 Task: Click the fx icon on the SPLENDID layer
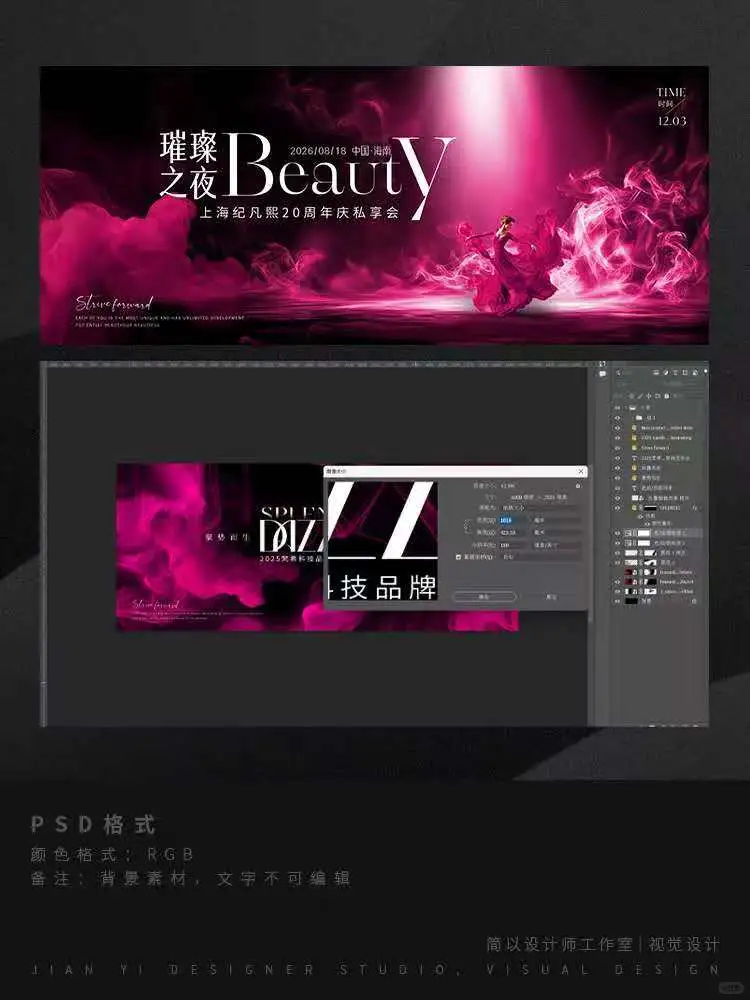tap(695, 508)
